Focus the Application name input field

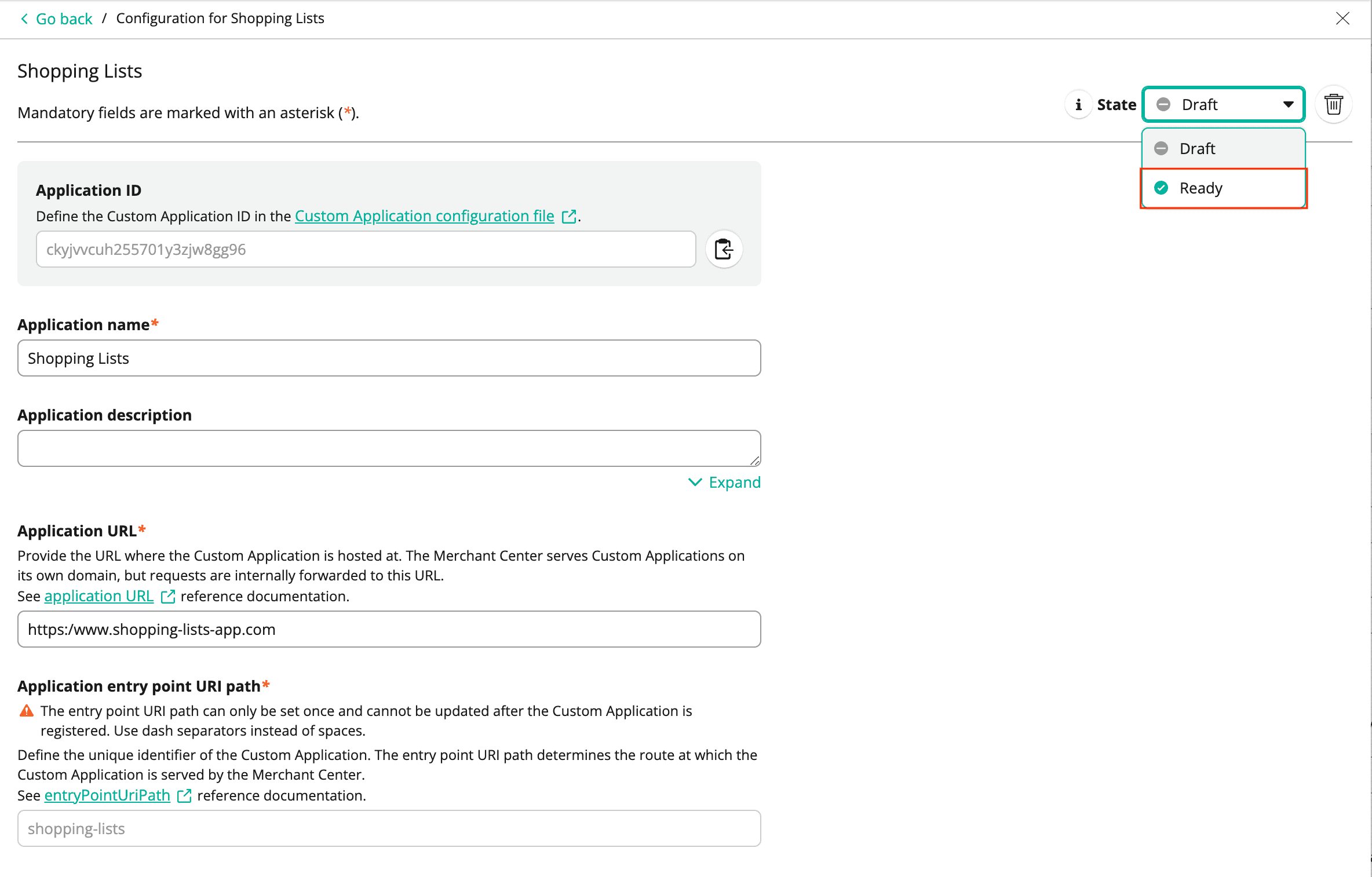(x=389, y=358)
